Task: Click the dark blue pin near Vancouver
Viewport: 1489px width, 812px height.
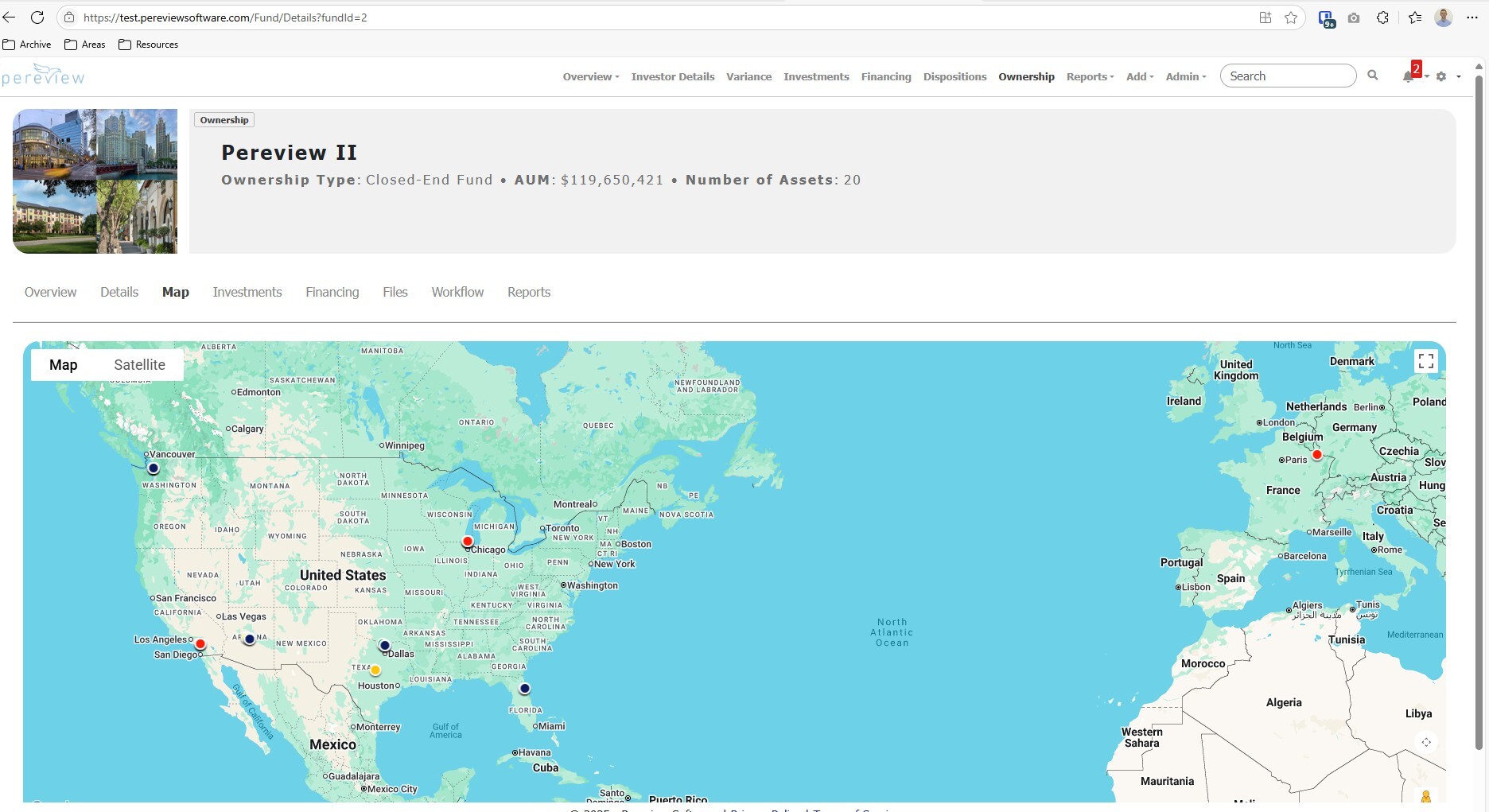Action: tap(154, 468)
